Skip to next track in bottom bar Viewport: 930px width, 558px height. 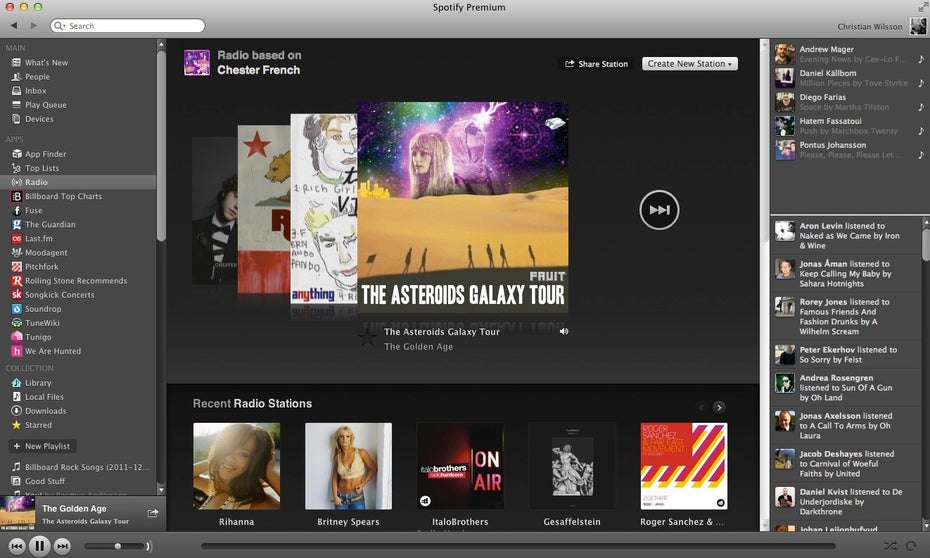[x=62, y=546]
